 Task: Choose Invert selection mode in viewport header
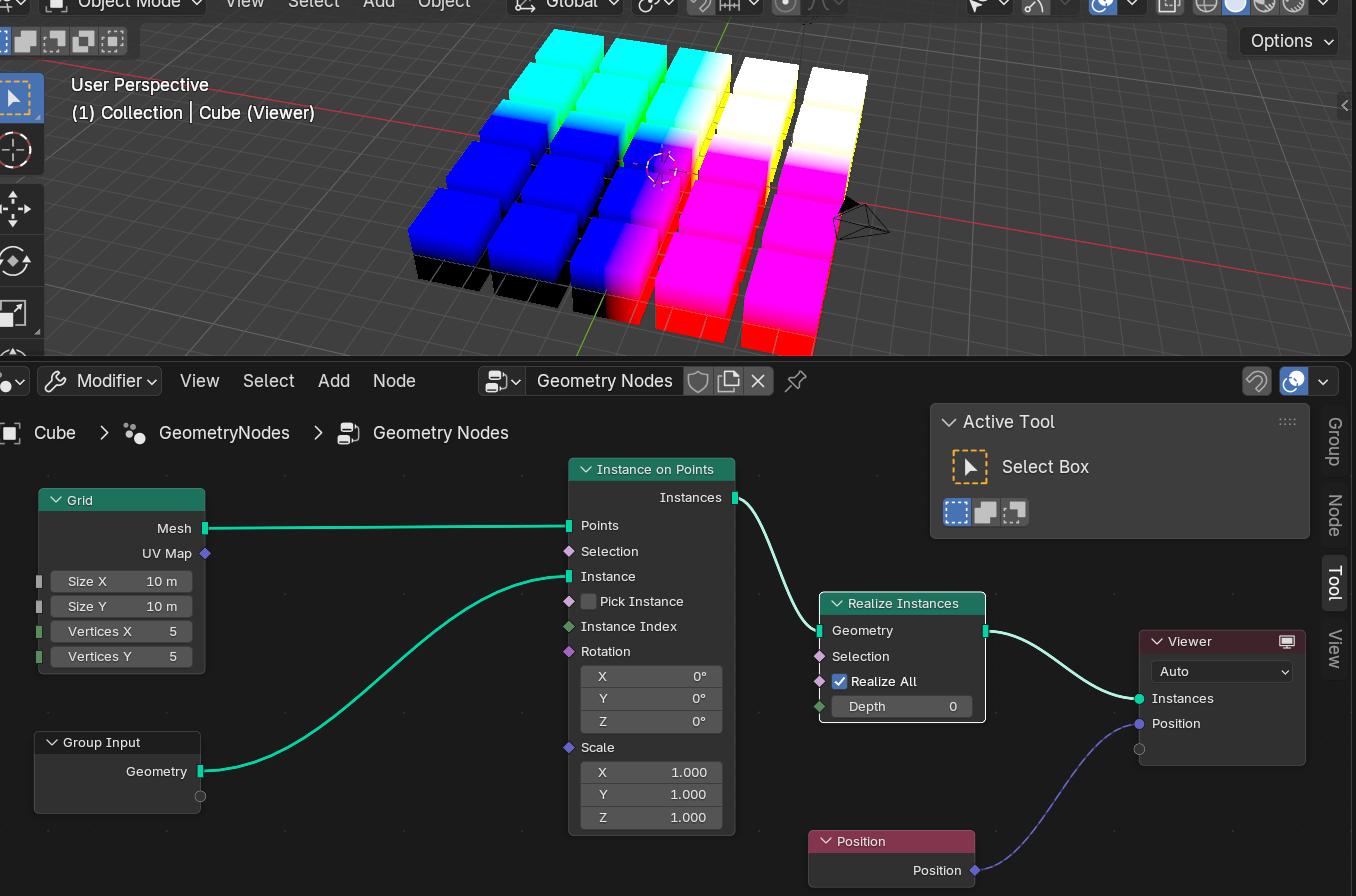[84, 41]
